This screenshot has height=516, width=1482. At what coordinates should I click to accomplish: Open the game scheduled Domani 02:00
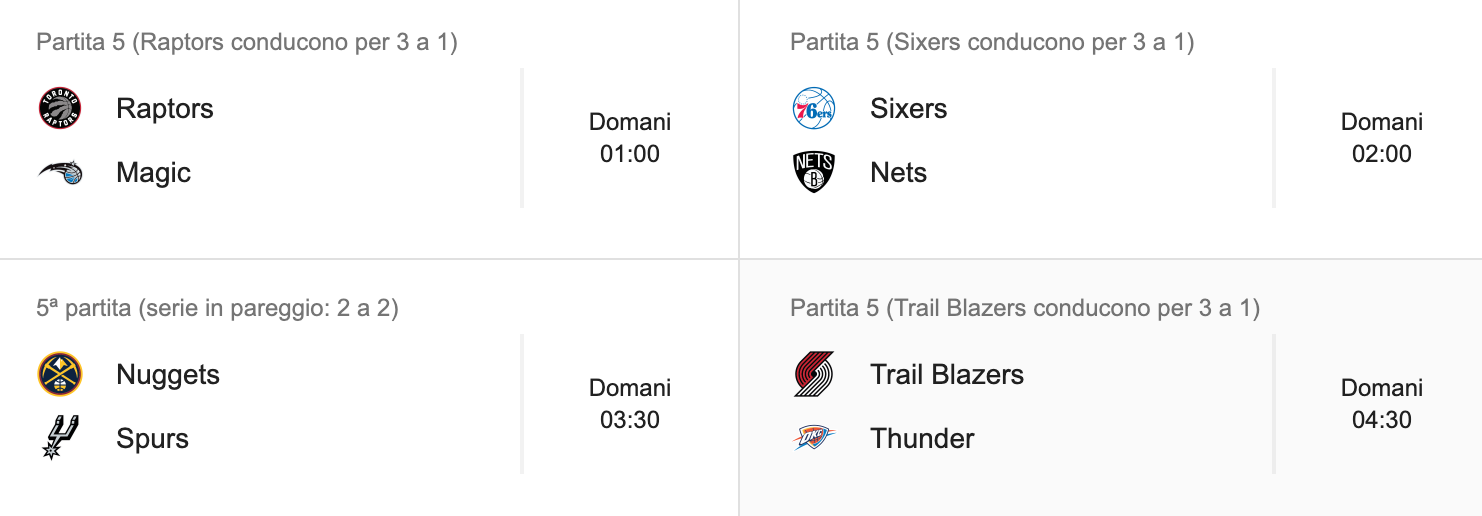[x=1382, y=138]
